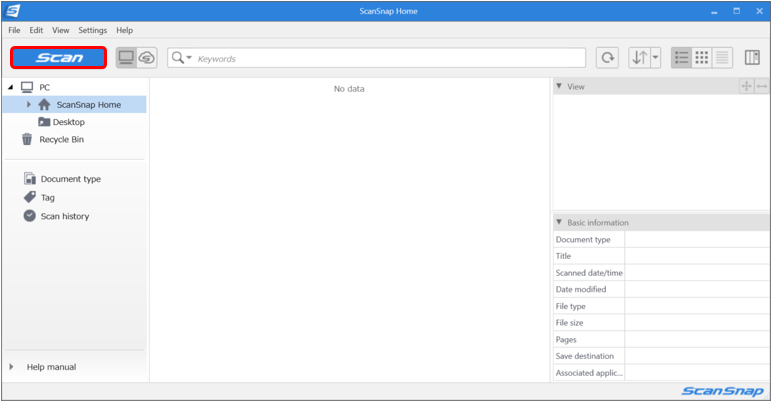Image resolution: width=772 pixels, height=401 pixels.
Task: Click the Recycle Bin trash icon
Action: pos(27,139)
